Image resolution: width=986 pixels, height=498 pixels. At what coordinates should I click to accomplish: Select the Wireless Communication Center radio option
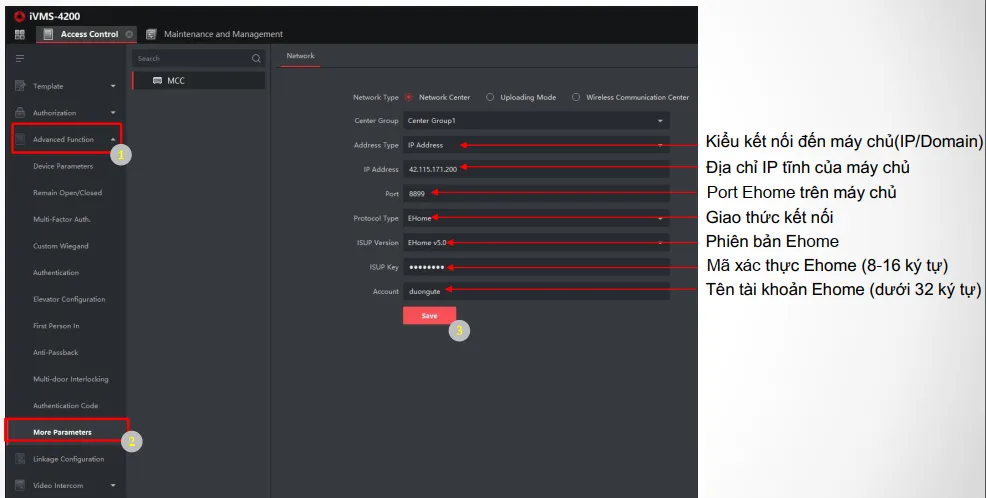[x=576, y=98]
